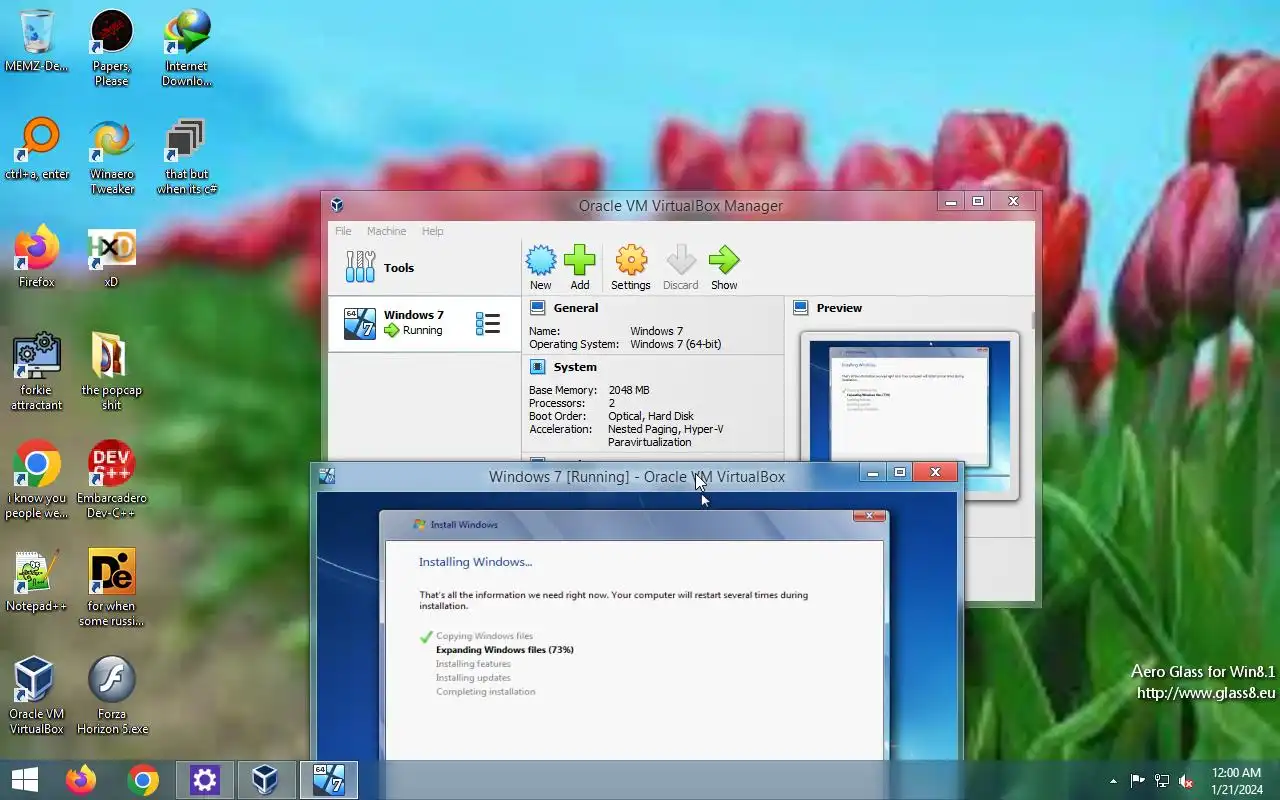Click the Completing installation step

tap(485, 692)
